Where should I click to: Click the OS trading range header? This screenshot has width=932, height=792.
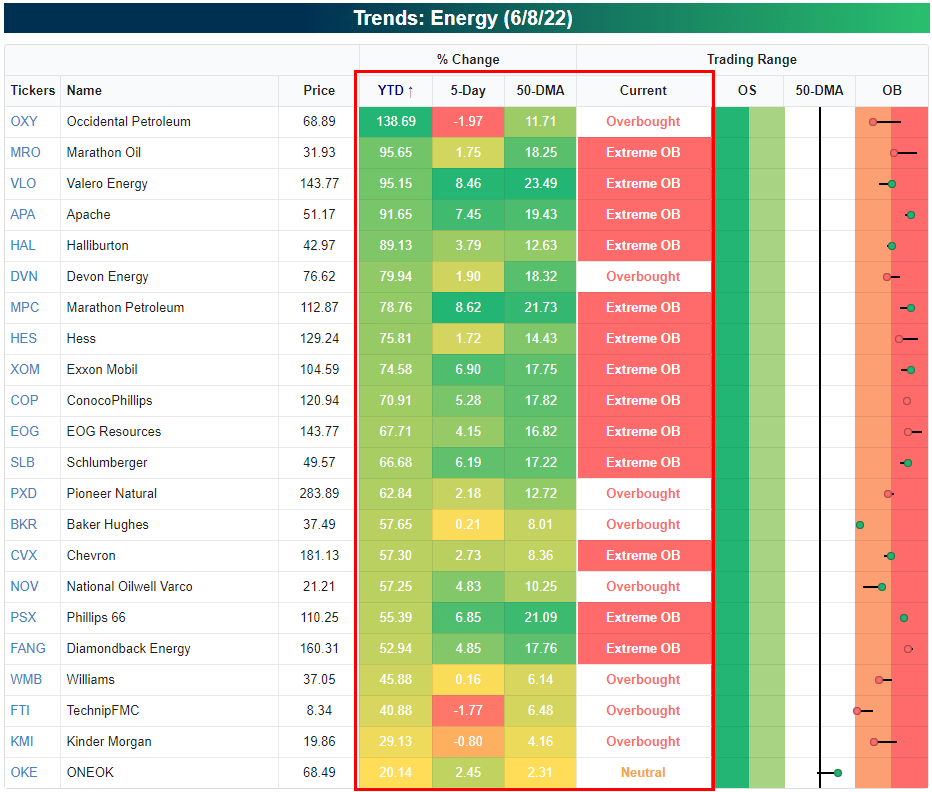coord(747,90)
